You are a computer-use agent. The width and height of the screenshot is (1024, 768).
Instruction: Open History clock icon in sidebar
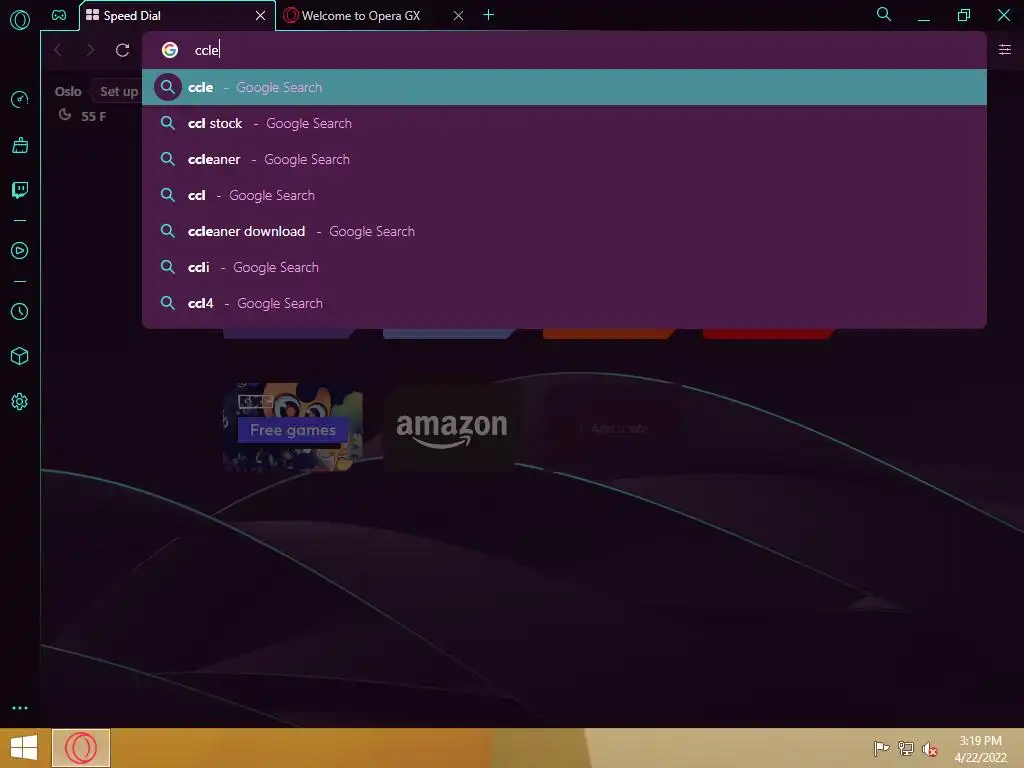click(20, 312)
